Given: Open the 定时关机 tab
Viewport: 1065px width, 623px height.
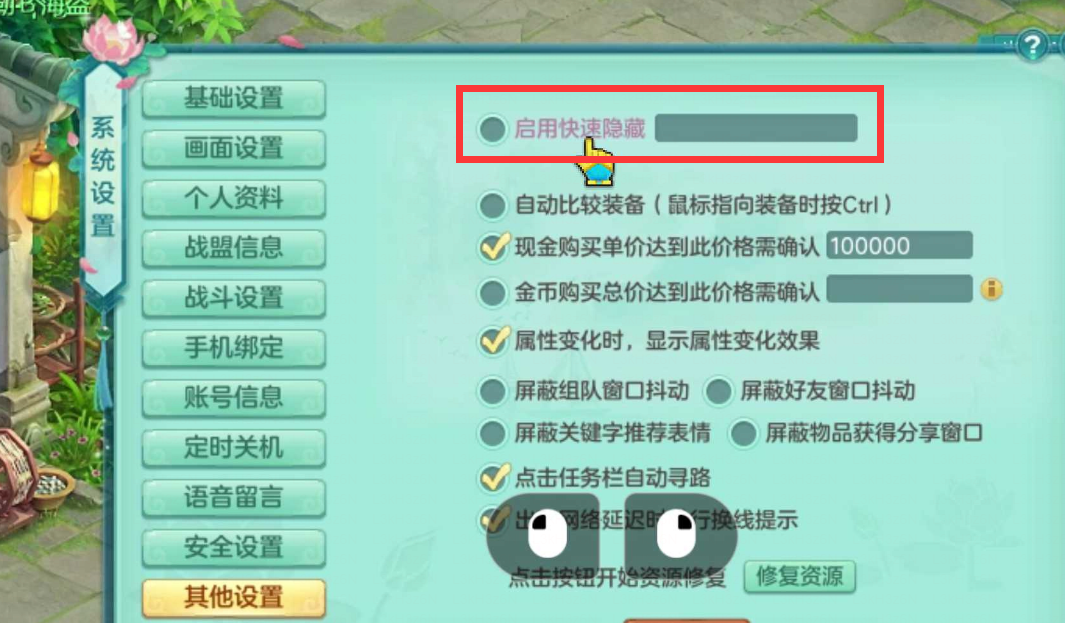Looking at the screenshot, I should coord(234,448).
